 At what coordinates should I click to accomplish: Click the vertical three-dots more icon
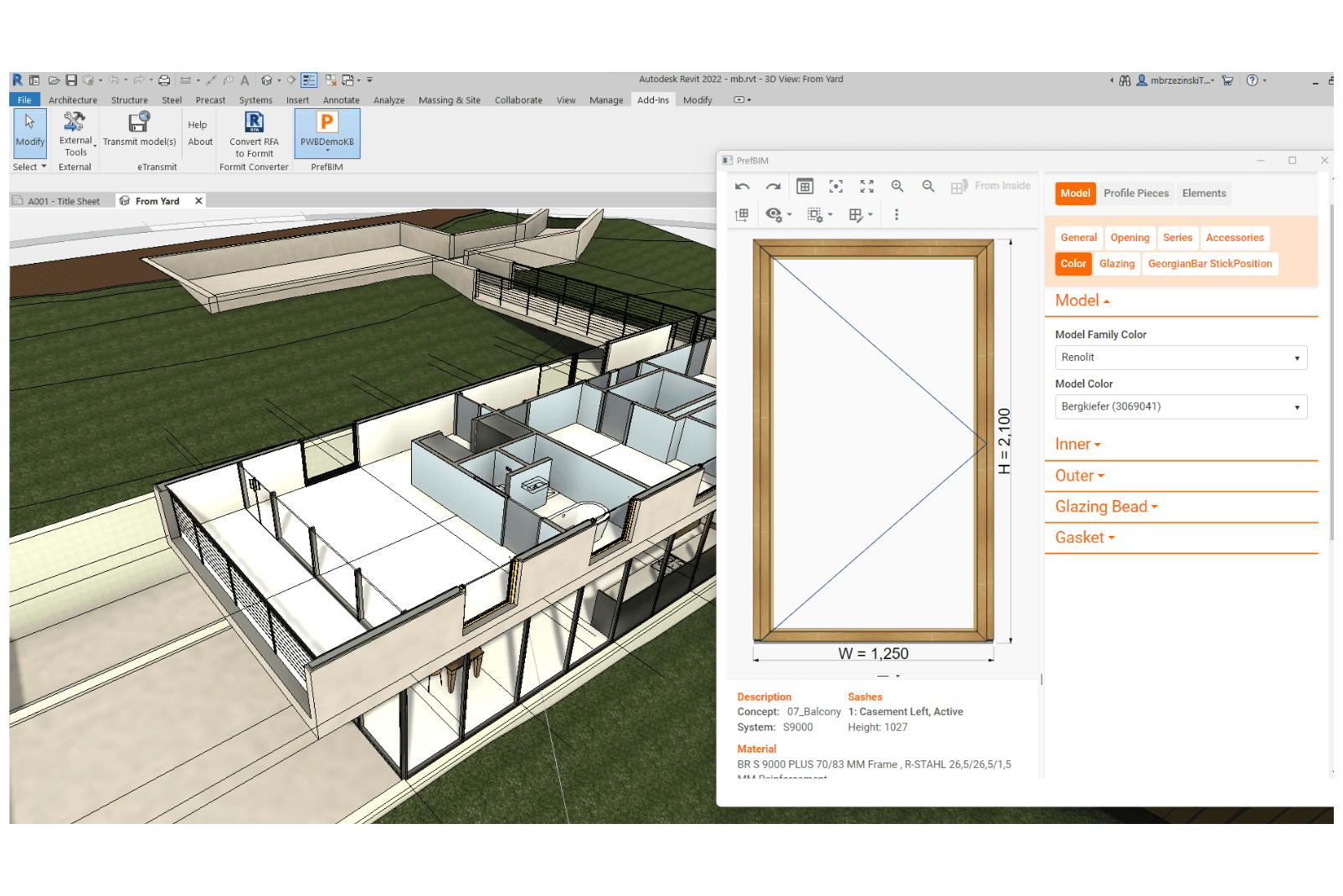click(896, 215)
